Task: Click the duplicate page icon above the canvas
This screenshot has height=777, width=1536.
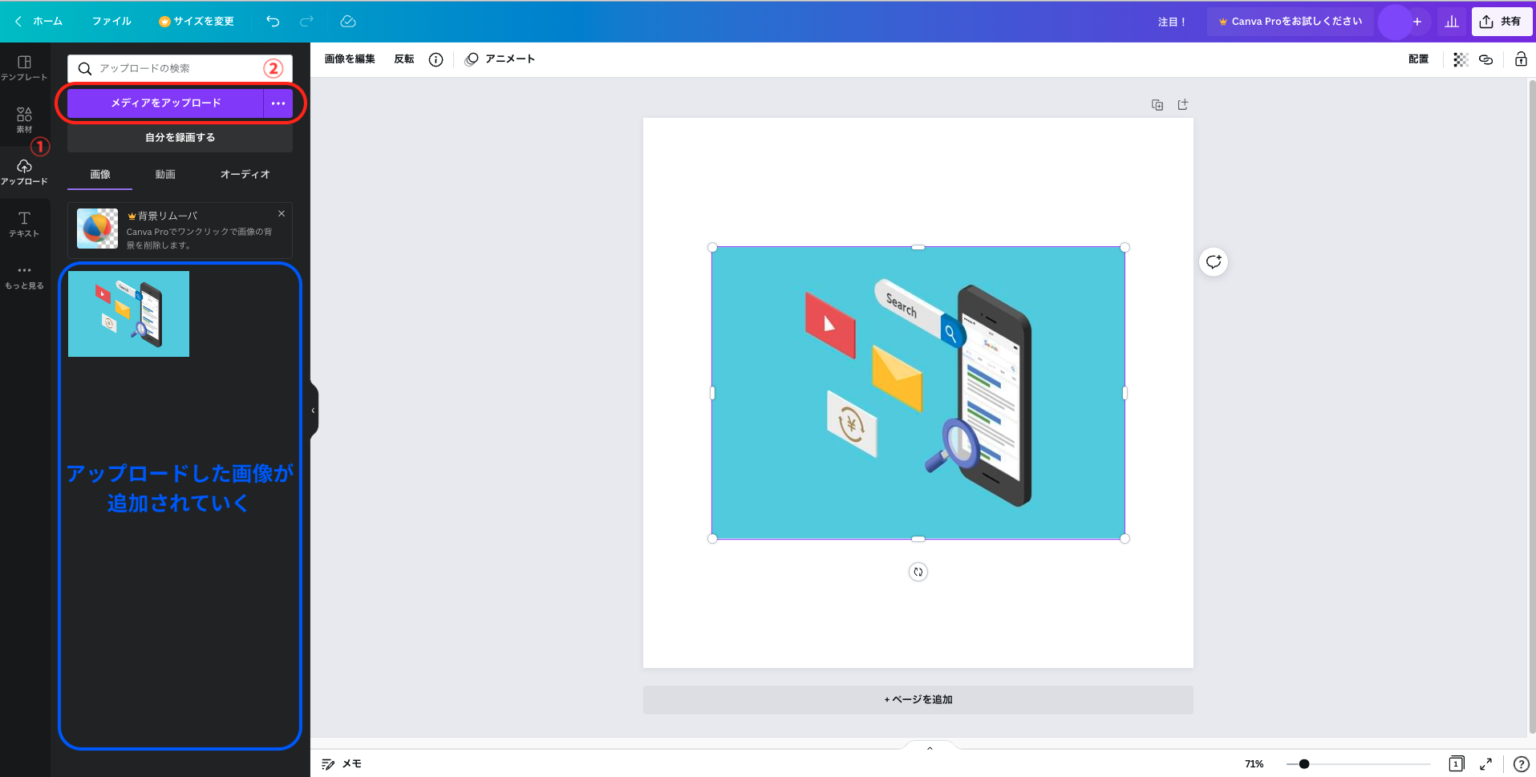Action: coord(1156,104)
